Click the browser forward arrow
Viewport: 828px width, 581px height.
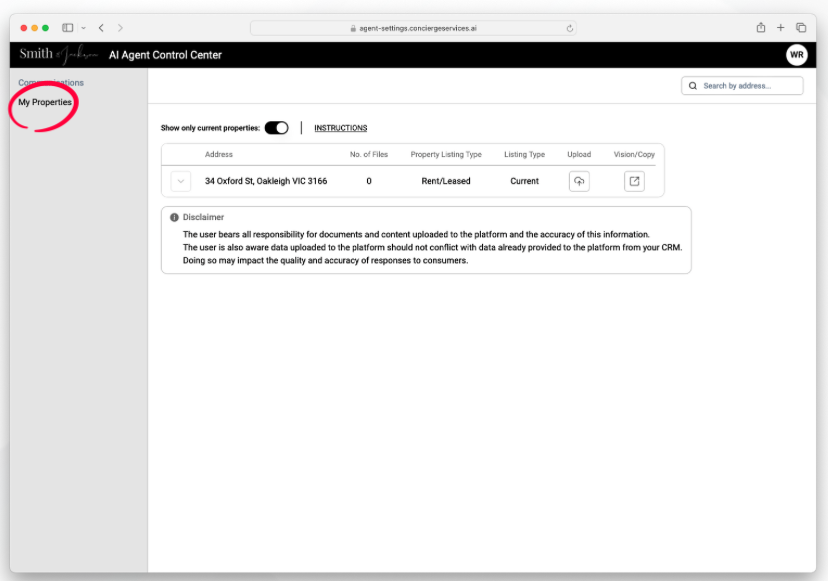coord(120,28)
